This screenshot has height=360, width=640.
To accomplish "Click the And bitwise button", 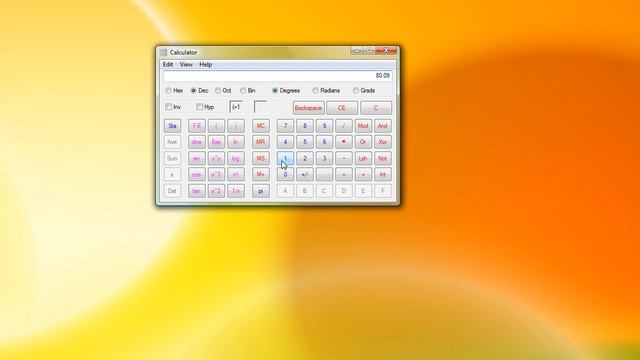I will click(383, 126).
